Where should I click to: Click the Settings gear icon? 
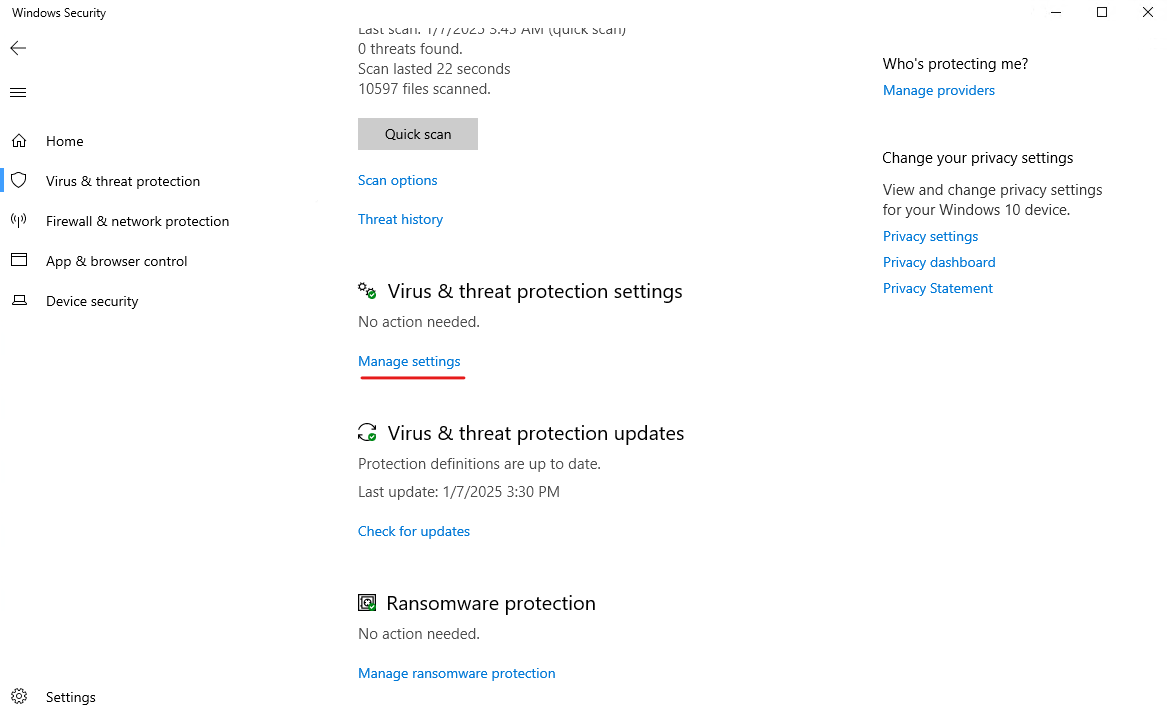(19, 696)
